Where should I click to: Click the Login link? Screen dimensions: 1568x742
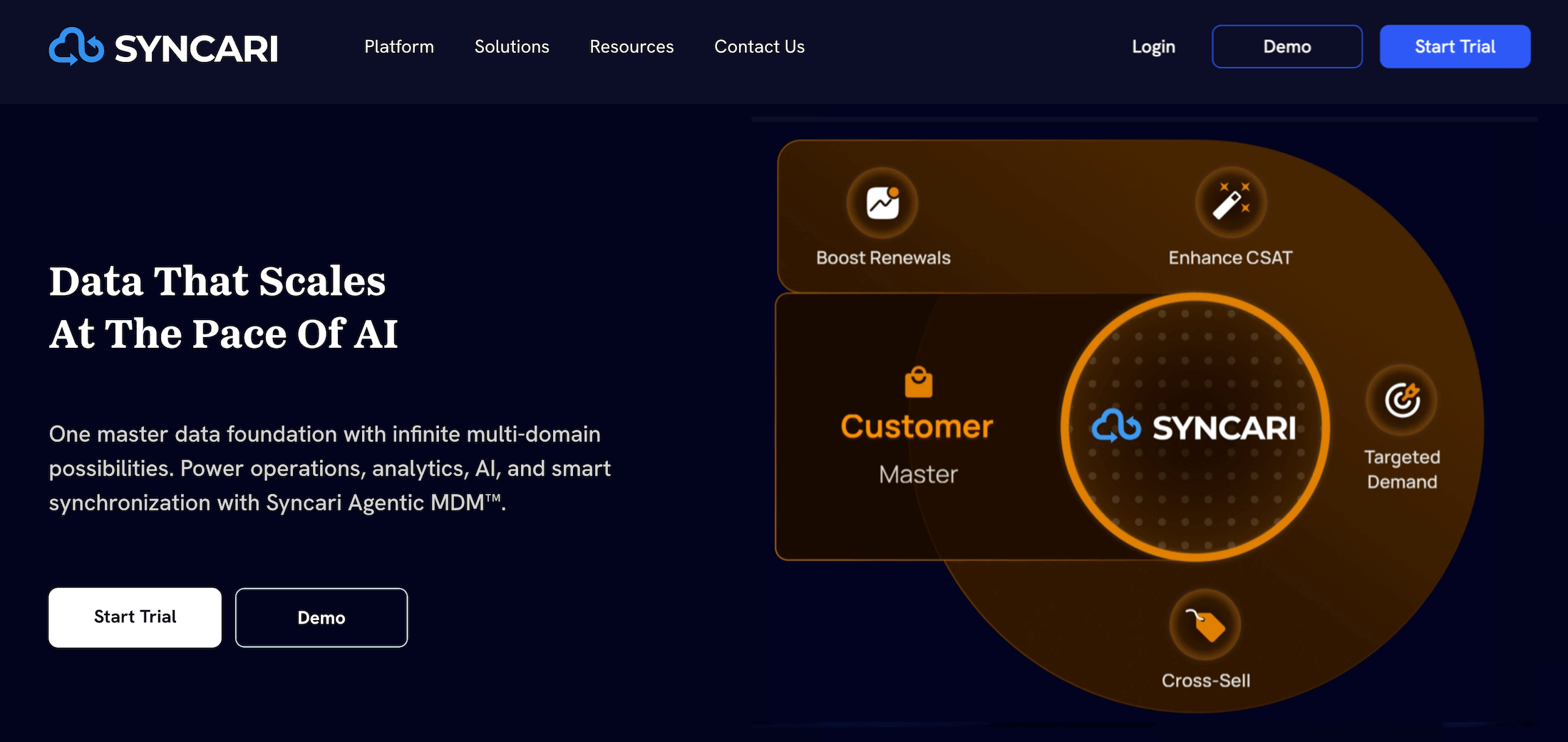[1152, 46]
